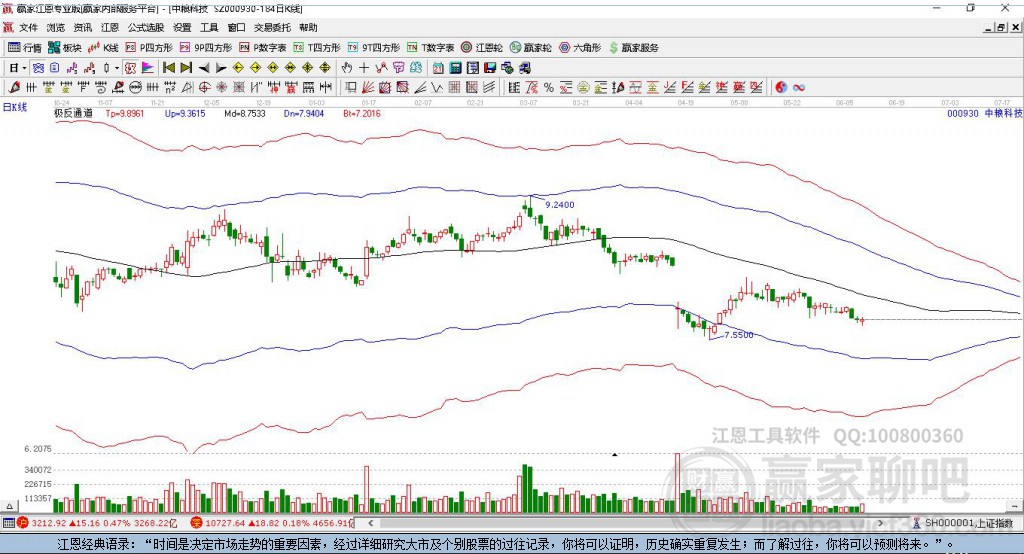Open the T数字表 number table
Viewport: 1024px width, 554px height.
pos(430,48)
